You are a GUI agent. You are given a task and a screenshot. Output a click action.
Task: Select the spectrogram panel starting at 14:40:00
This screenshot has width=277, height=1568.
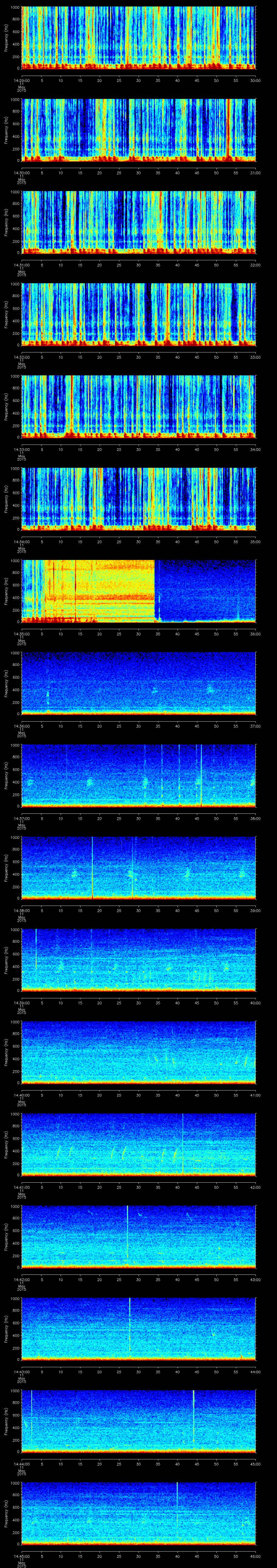(x=139, y=1052)
